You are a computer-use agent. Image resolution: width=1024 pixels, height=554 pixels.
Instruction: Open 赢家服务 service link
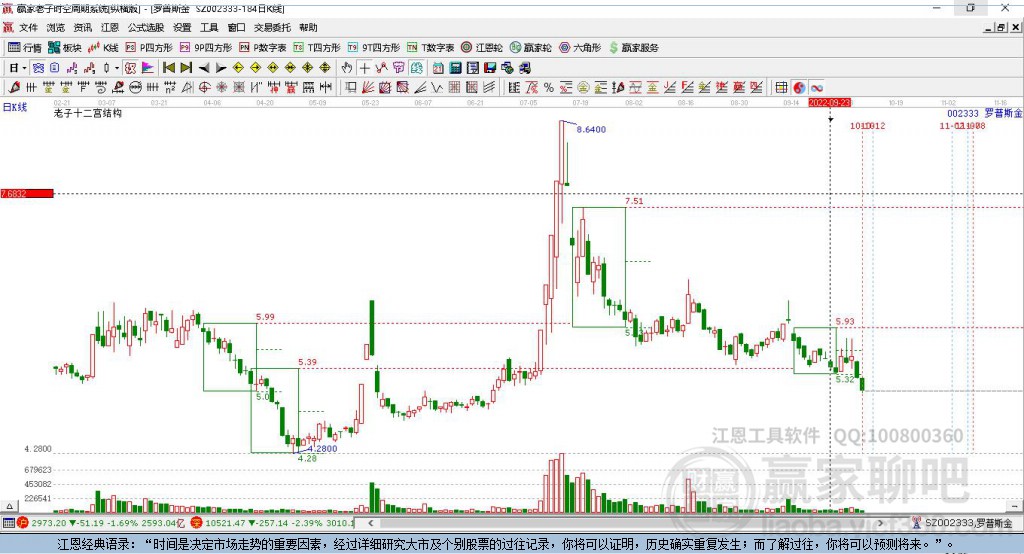click(633, 48)
